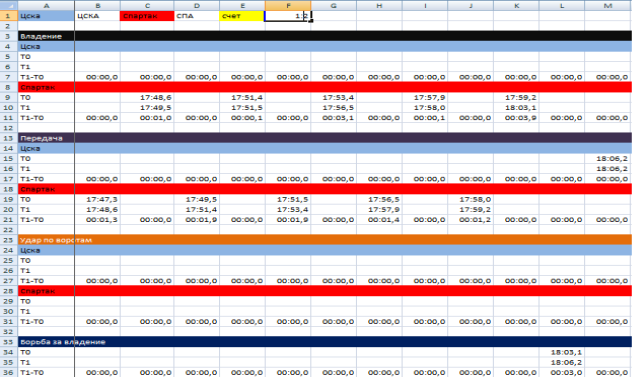
Task: Click the orange Удар по воротам header
Action: (x=325, y=240)
